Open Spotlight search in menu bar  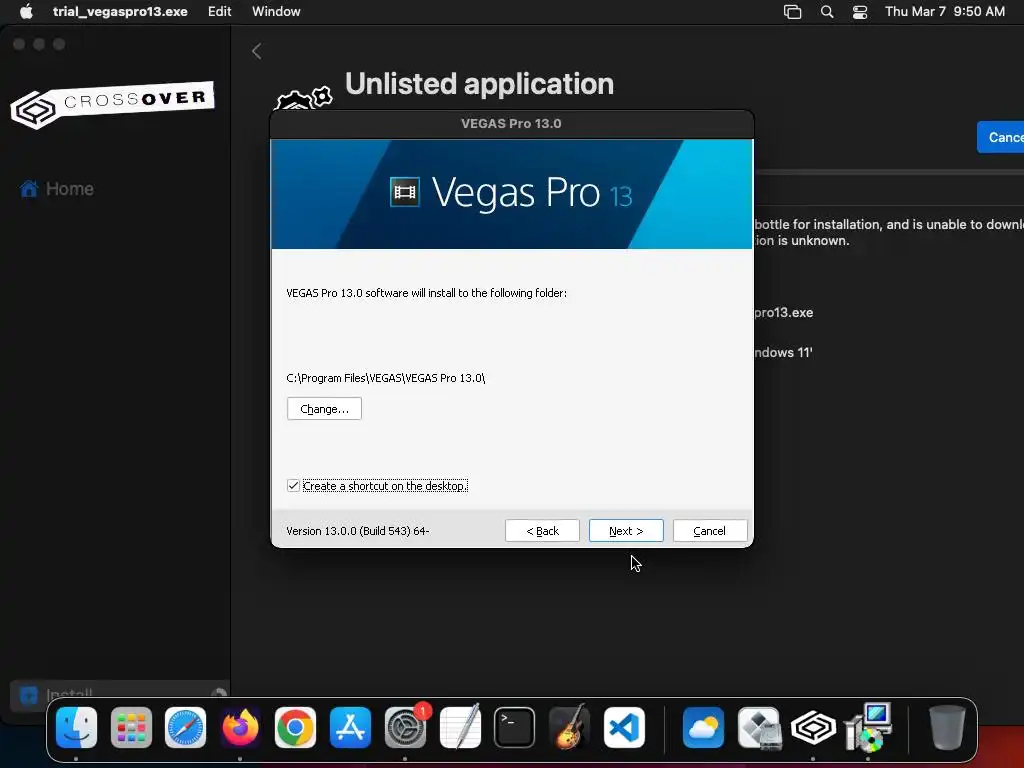point(827,12)
